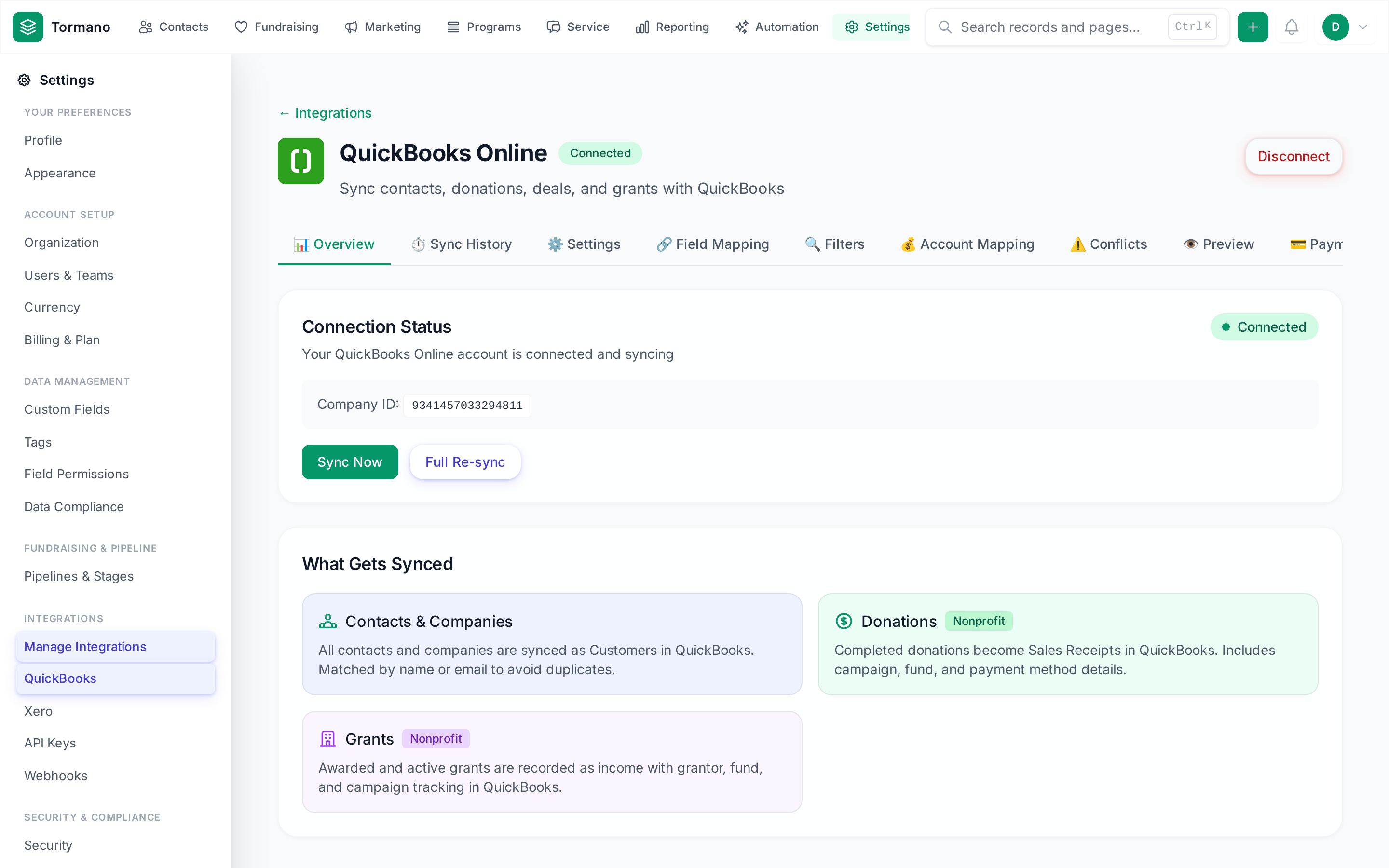Click the Donations dollar icon
The height and width of the screenshot is (868, 1389).
click(844, 621)
